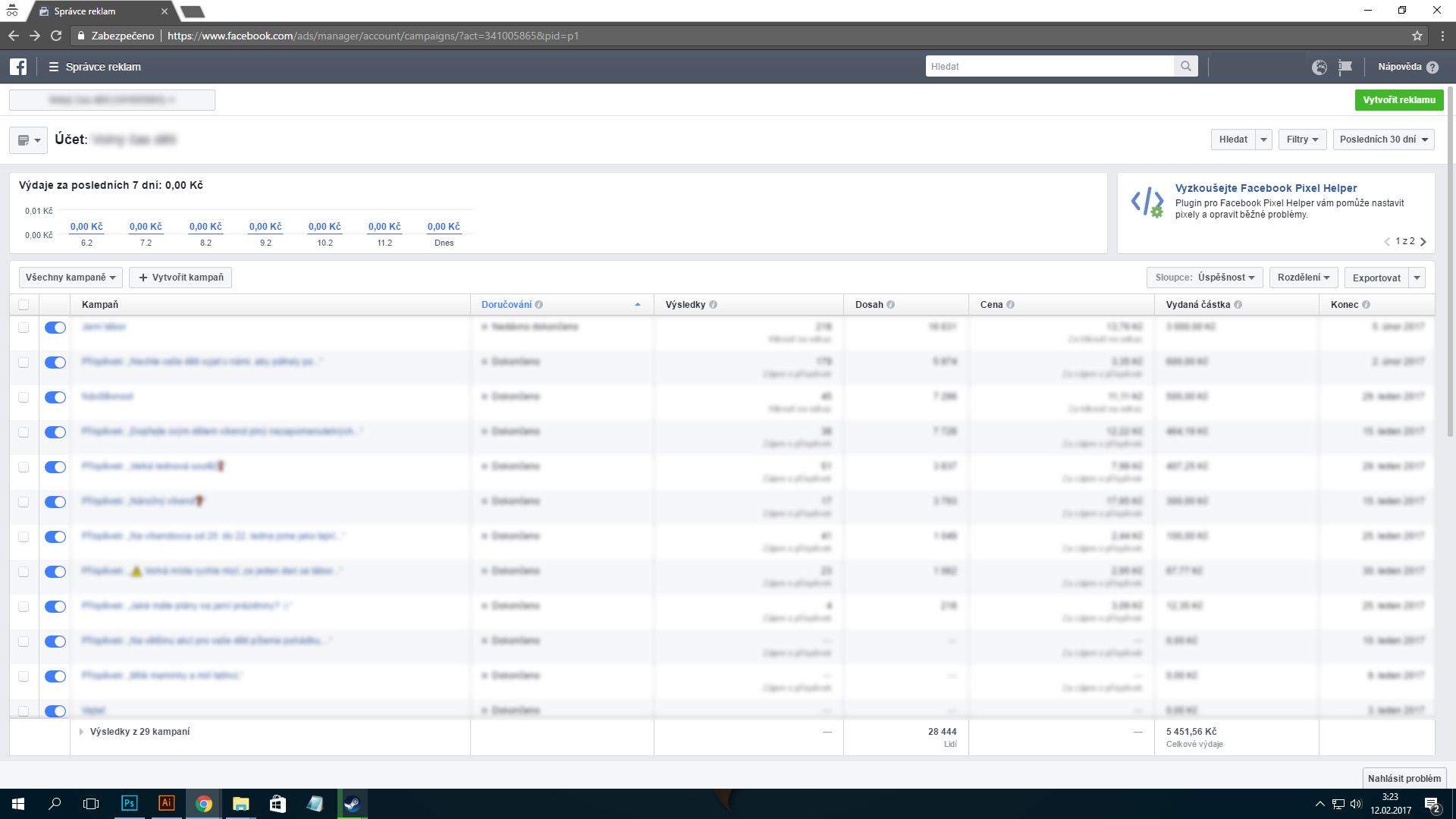Sort by the Doručování column header
Image resolution: width=1456 pixels, height=819 pixels.
pyautogui.click(x=507, y=305)
